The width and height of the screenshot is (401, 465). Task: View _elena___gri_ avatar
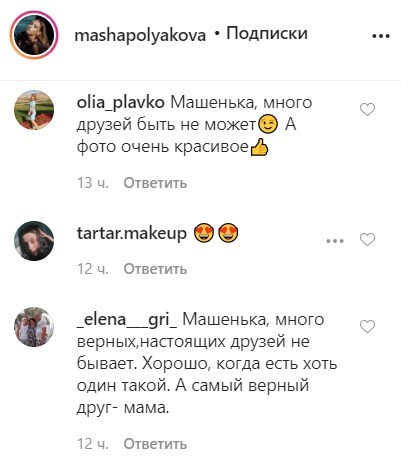pos(34,327)
